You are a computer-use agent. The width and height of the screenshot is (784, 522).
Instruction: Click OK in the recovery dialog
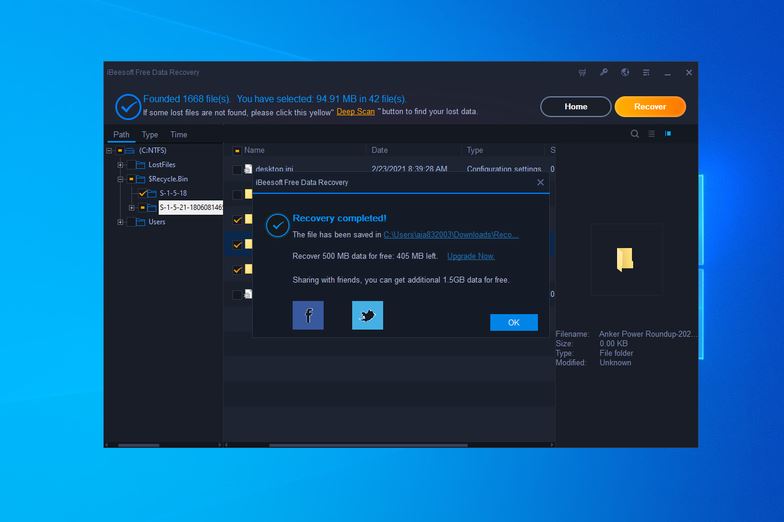pos(514,322)
